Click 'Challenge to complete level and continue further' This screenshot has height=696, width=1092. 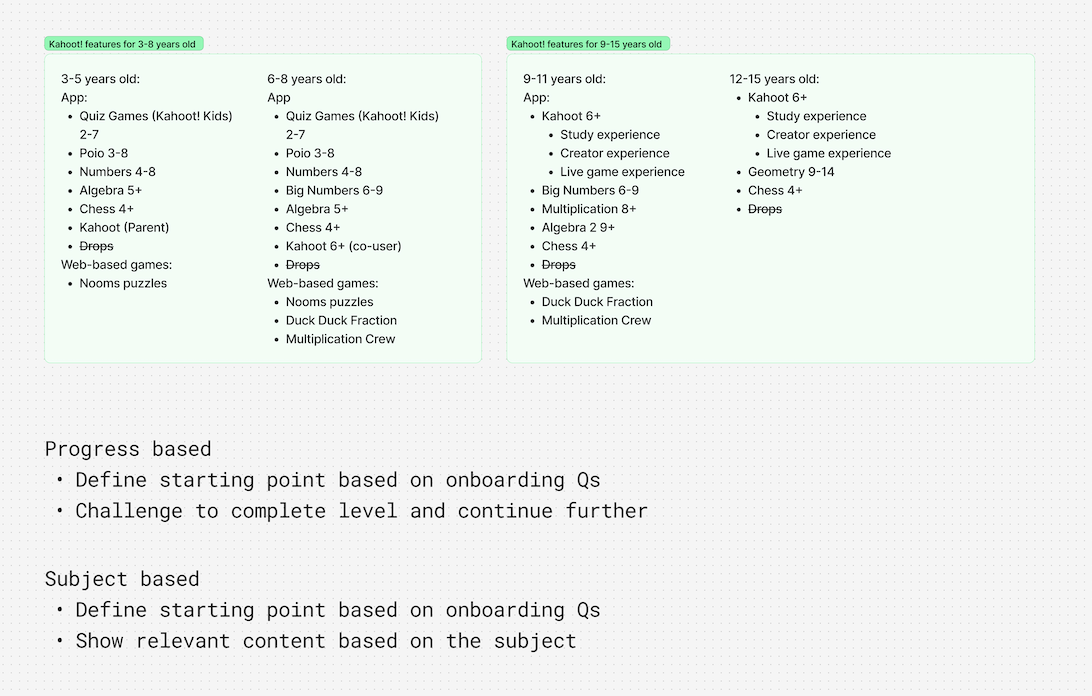pos(361,511)
